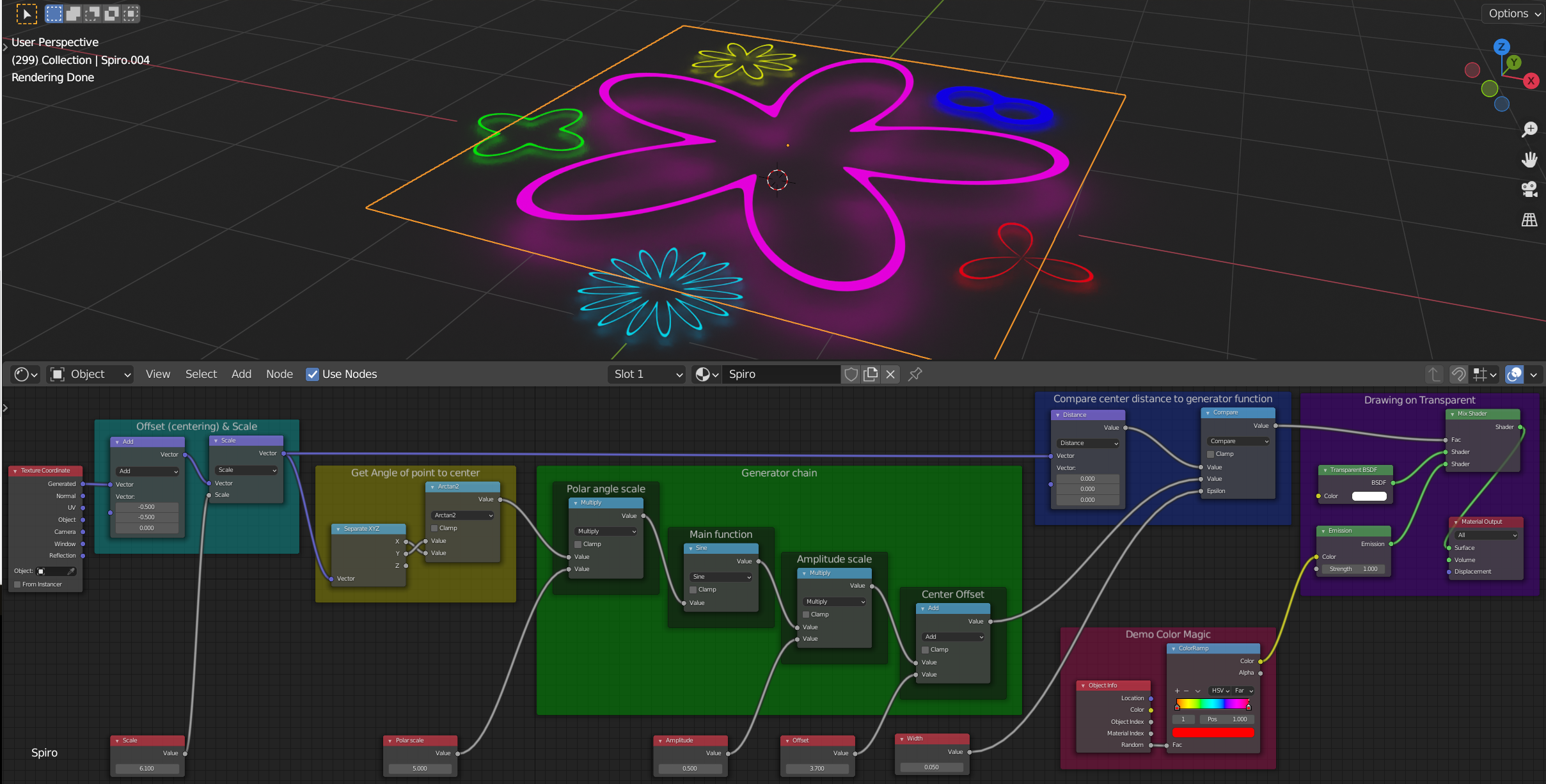This screenshot has width=1546, height=784.
Task: Click the Transparent BSDF color swatch
Action: tap(1368, 496)
